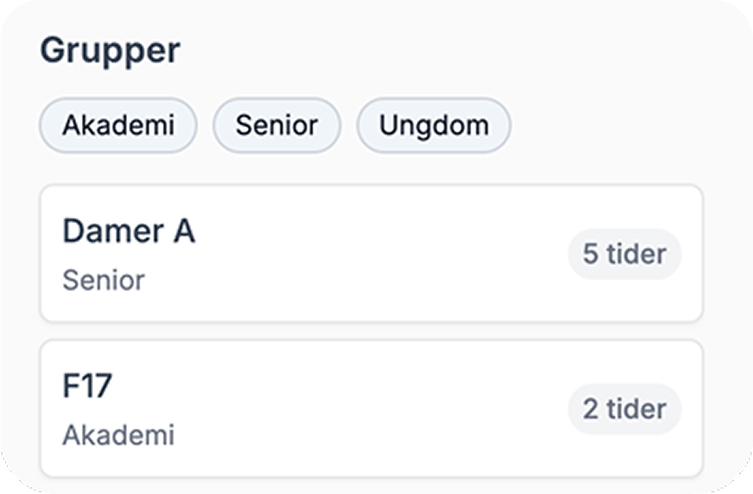Click the "2 tider" badge
The width and height of the screenshot is (753, 494).
624,409
